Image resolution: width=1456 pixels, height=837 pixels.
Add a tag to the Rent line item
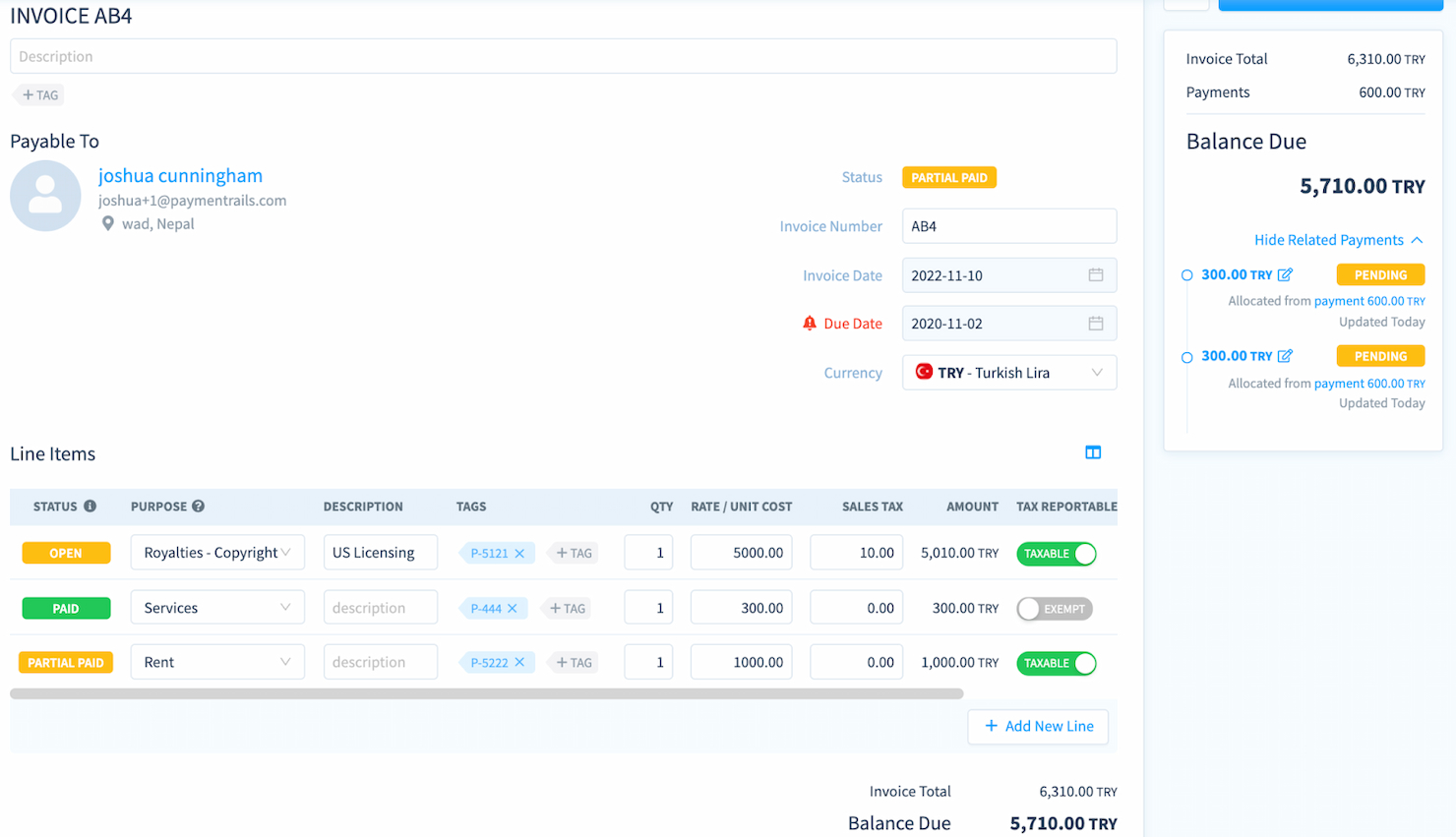(x=573, y=662)
